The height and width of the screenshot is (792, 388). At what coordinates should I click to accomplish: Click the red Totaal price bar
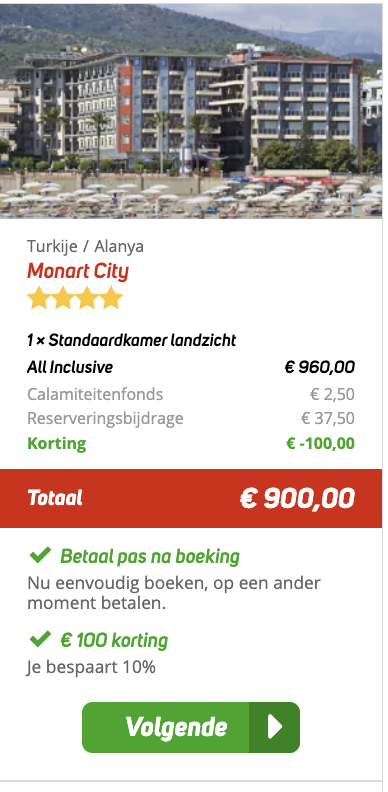[191, 499]
